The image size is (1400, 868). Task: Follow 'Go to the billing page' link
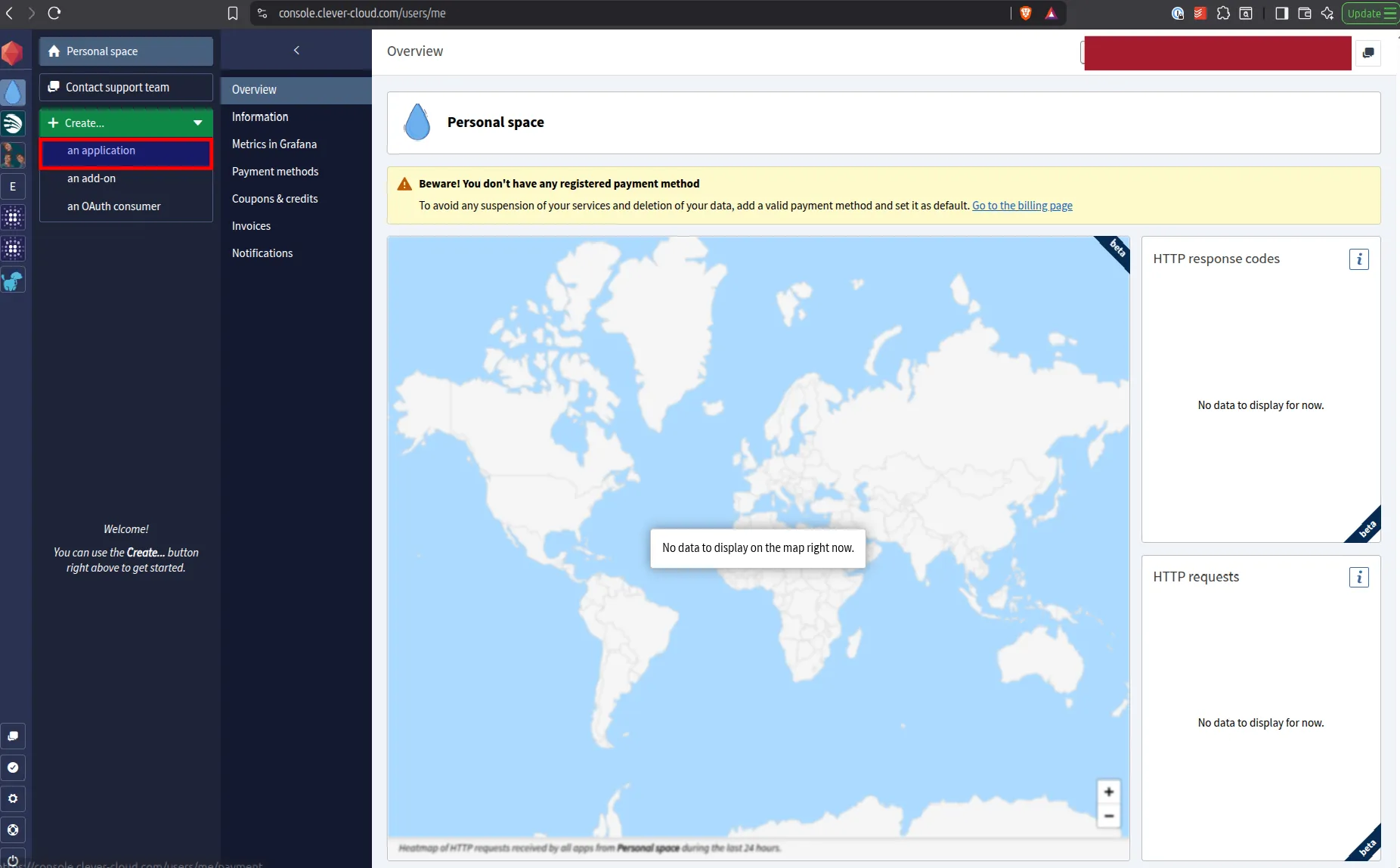tap(1022, 206)
